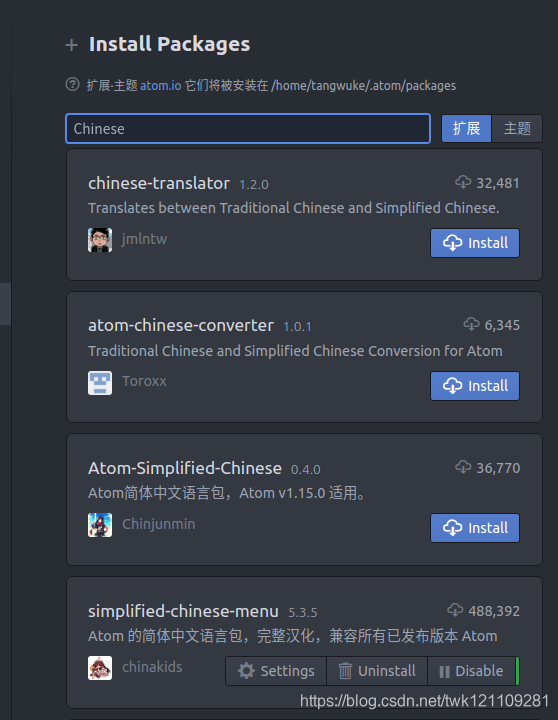Viewport: 558px width, 720px height.
Task: Click Chinjunmin author avatar
Action: pyautogui.click(x=100, y=525)
